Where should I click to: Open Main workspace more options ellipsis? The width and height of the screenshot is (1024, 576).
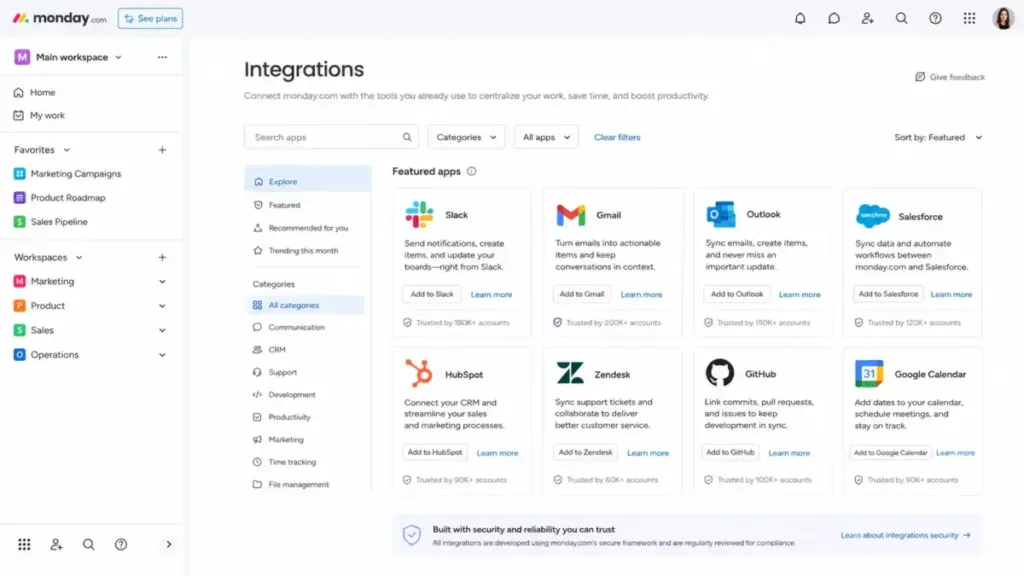[x=162, y=57]
